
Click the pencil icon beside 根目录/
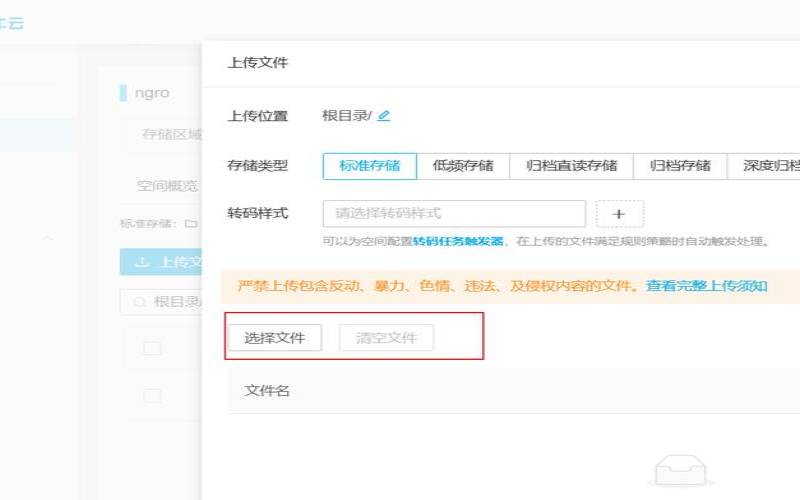tap(384, 116)
